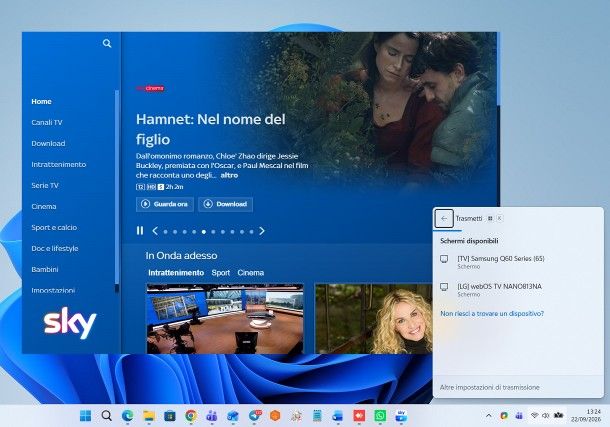Open the search magnifier in Sky sidebar

[x=107, y=44]
